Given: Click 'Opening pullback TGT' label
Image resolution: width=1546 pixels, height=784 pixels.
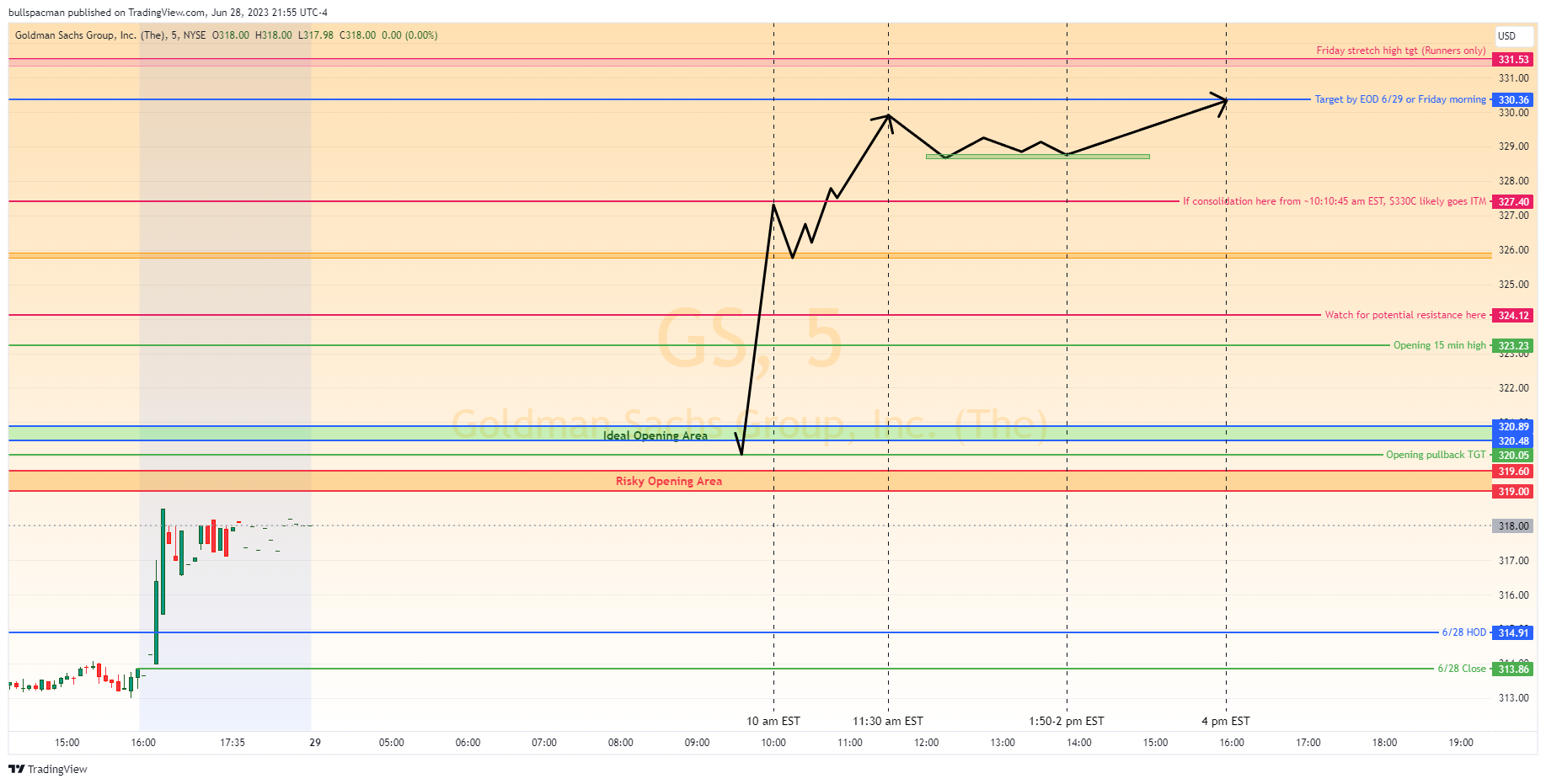Looking at the screenshot, I should coord(1436,455).
